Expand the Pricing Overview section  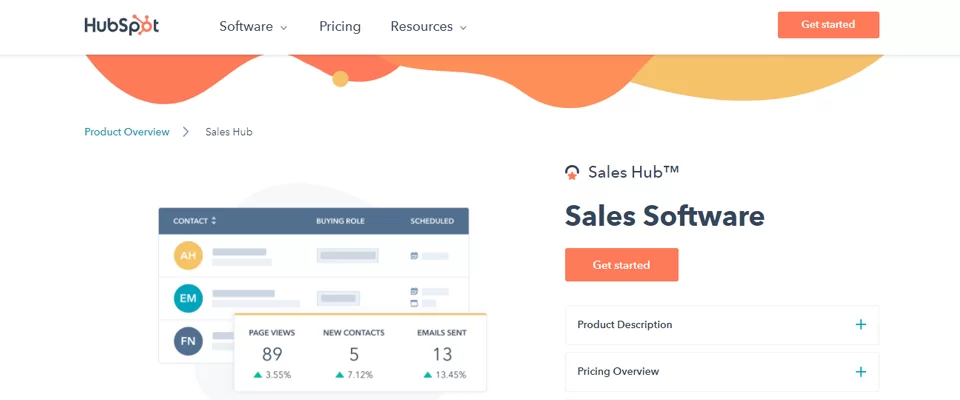tap(722, 372)
